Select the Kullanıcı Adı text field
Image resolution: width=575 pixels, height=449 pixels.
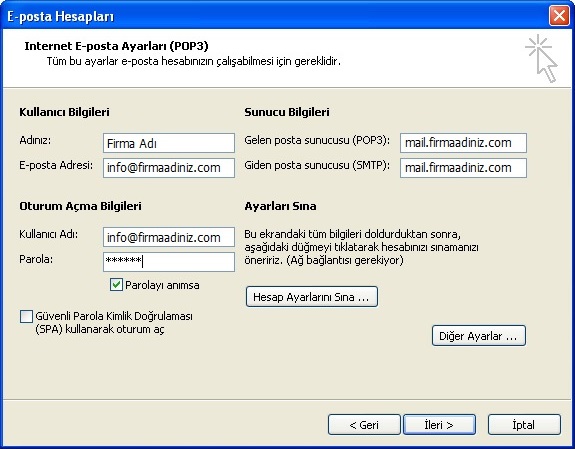tap(169, 237)
